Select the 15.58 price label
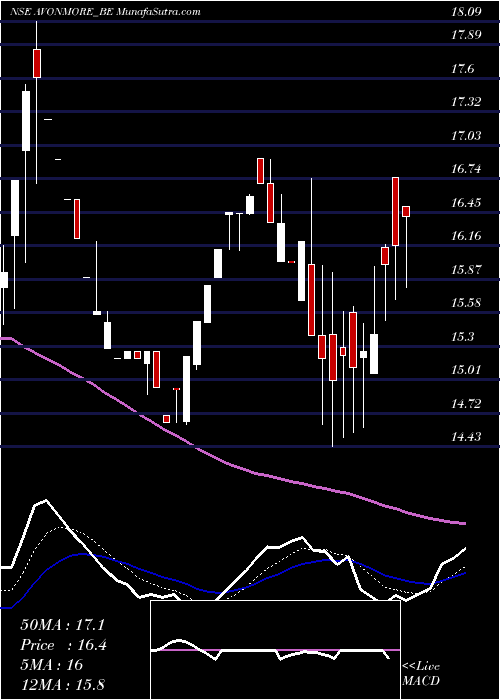This screenshot has width=500, height=700. pos(466,303)
